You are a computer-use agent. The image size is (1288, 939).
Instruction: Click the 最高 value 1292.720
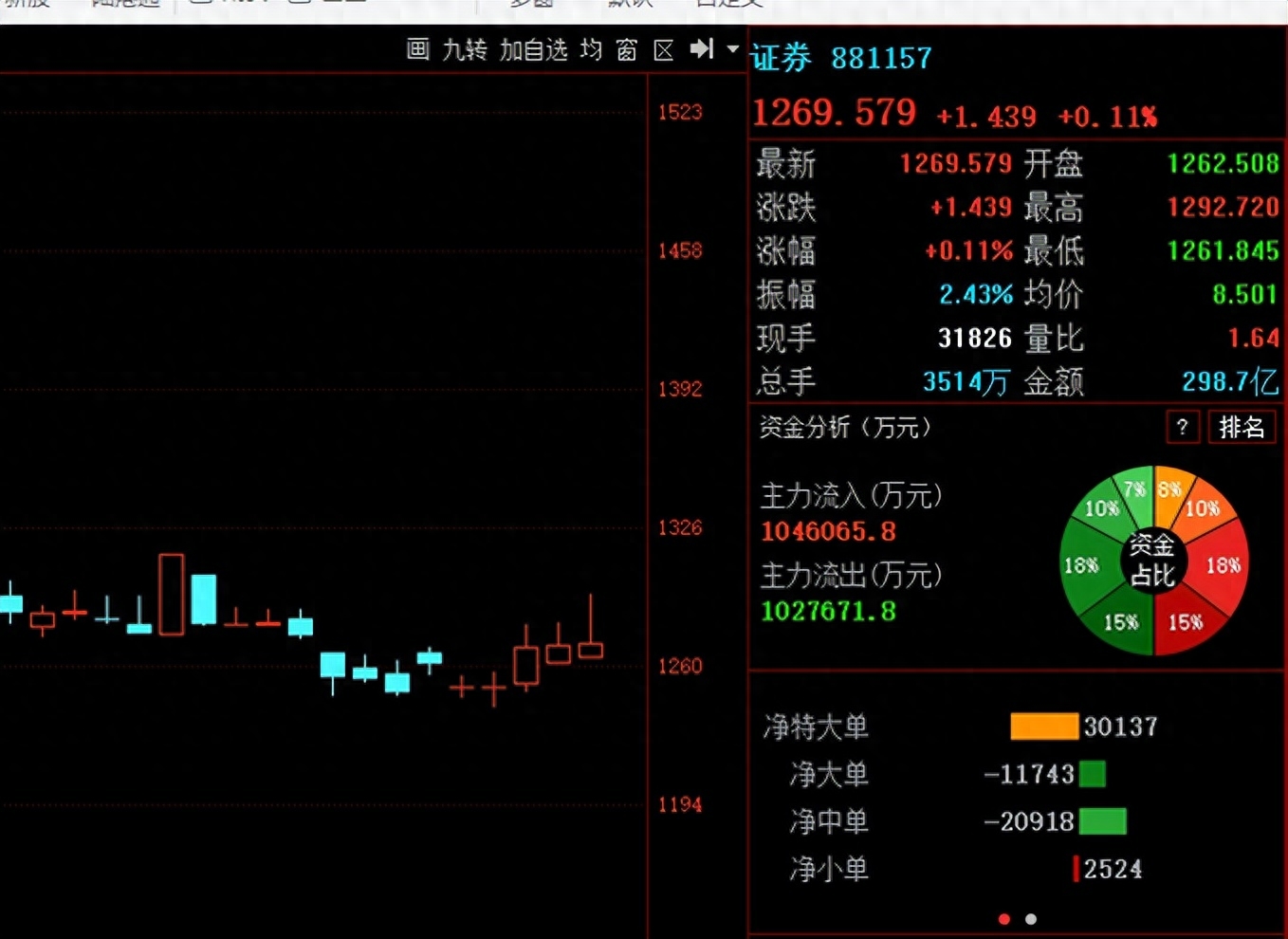pos(1223,207)
